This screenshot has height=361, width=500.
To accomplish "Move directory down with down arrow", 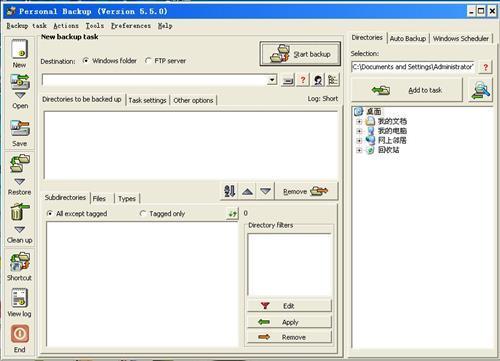I will (x=265, y=191).
